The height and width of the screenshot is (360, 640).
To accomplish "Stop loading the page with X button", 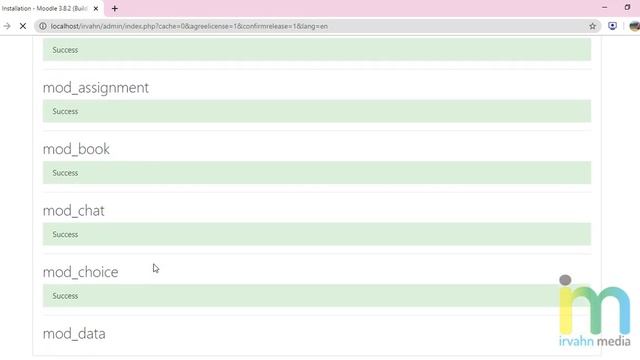I will coord(23,26).
